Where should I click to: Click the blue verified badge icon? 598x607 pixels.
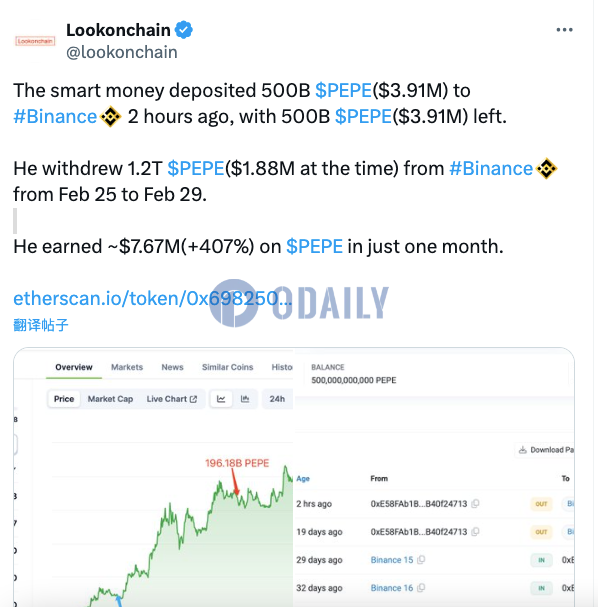pos(183,30)
